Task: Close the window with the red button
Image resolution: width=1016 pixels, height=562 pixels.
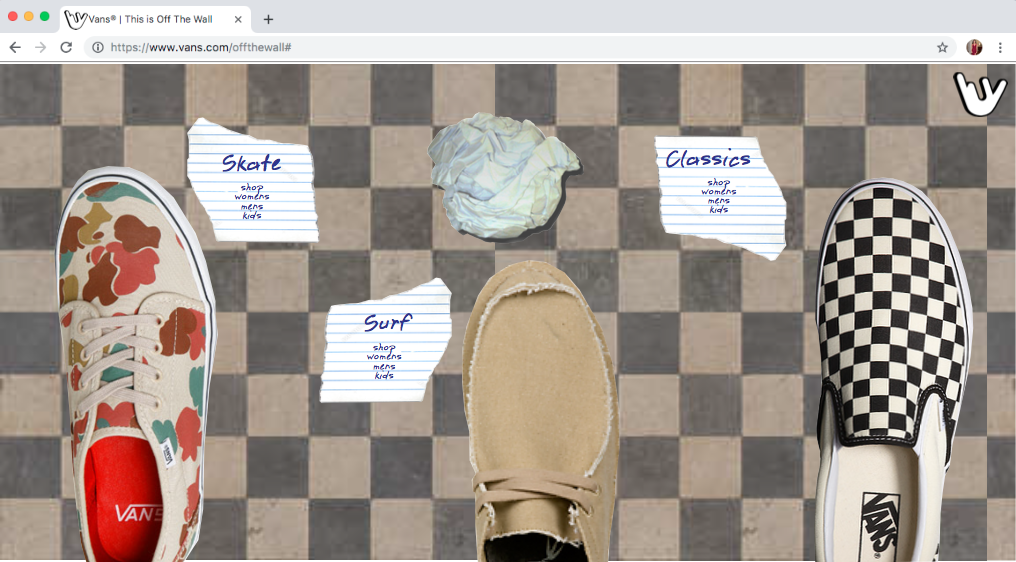Action: pyautogui.click(x=12, y=16)
